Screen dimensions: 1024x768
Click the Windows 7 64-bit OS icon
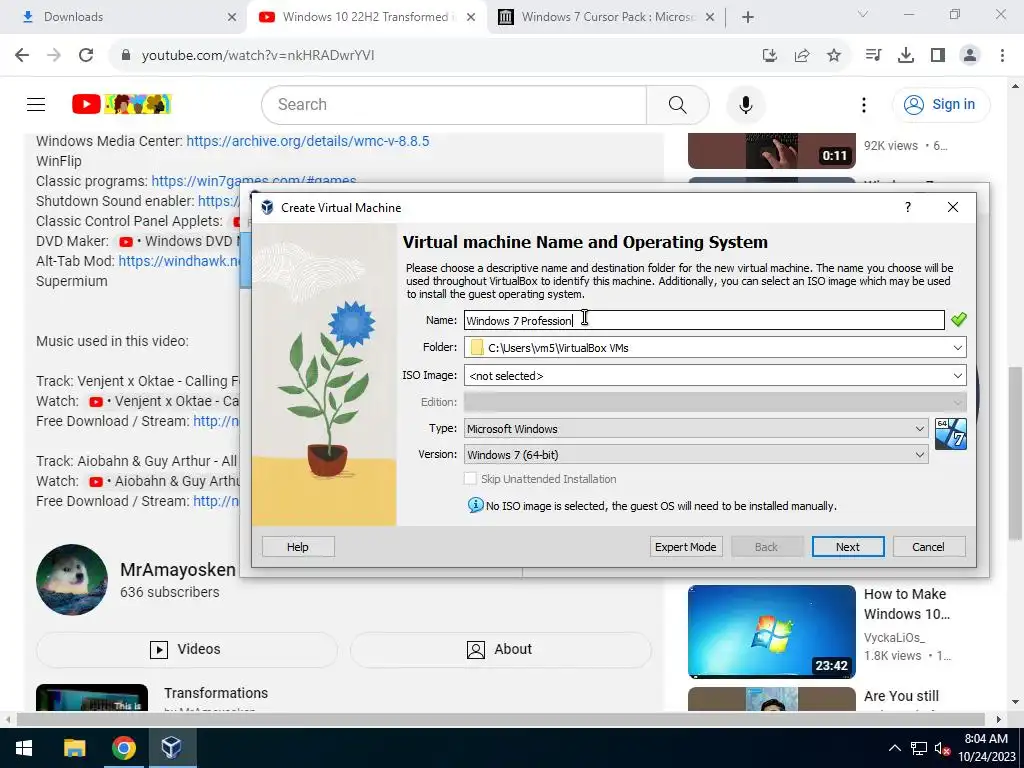pyautogui.click(x=950, y=434)
